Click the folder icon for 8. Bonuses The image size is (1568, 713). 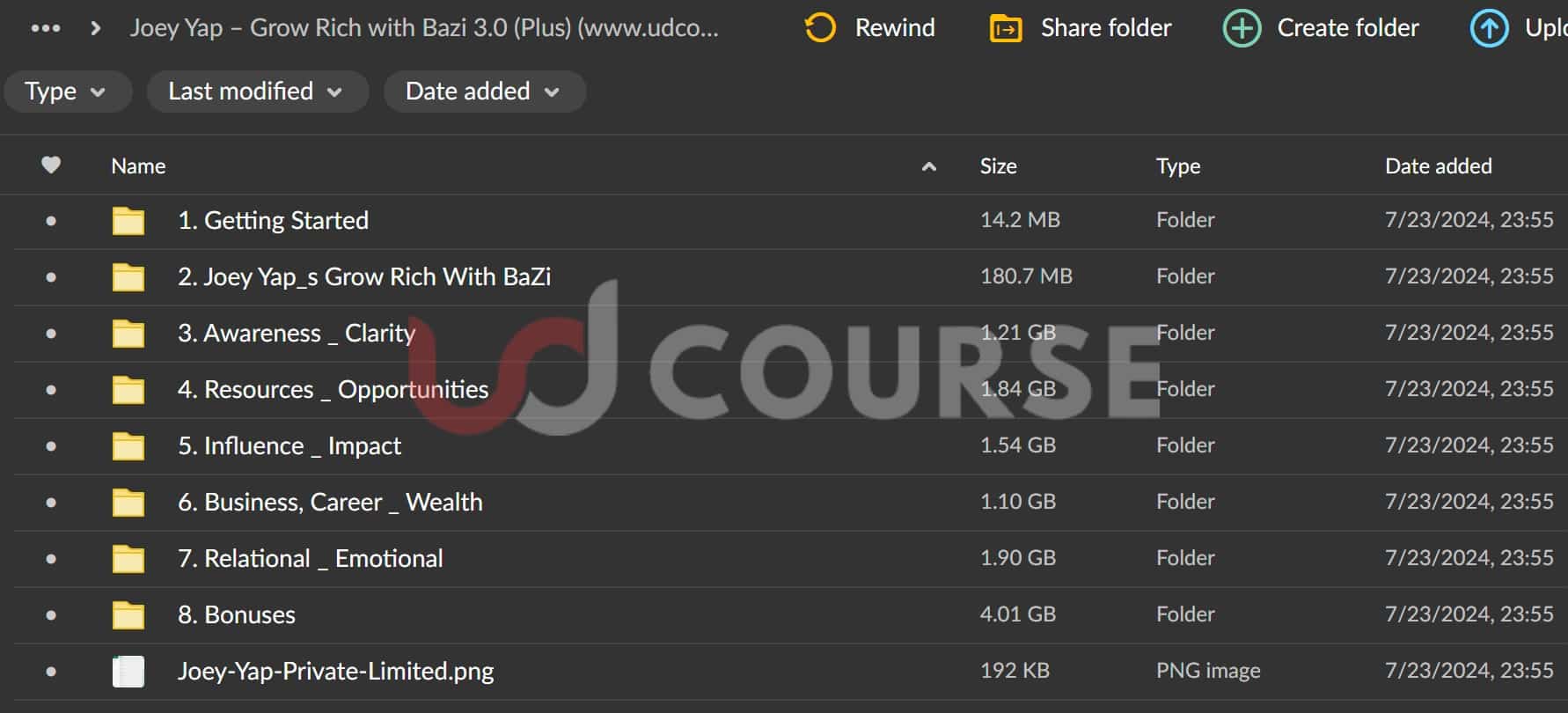click(128, 614)
